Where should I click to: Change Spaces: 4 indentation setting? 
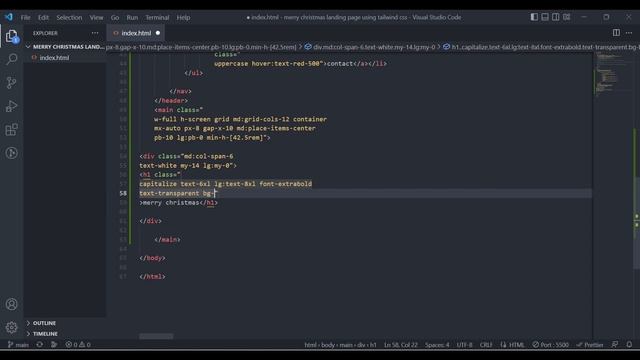[437, 345]
